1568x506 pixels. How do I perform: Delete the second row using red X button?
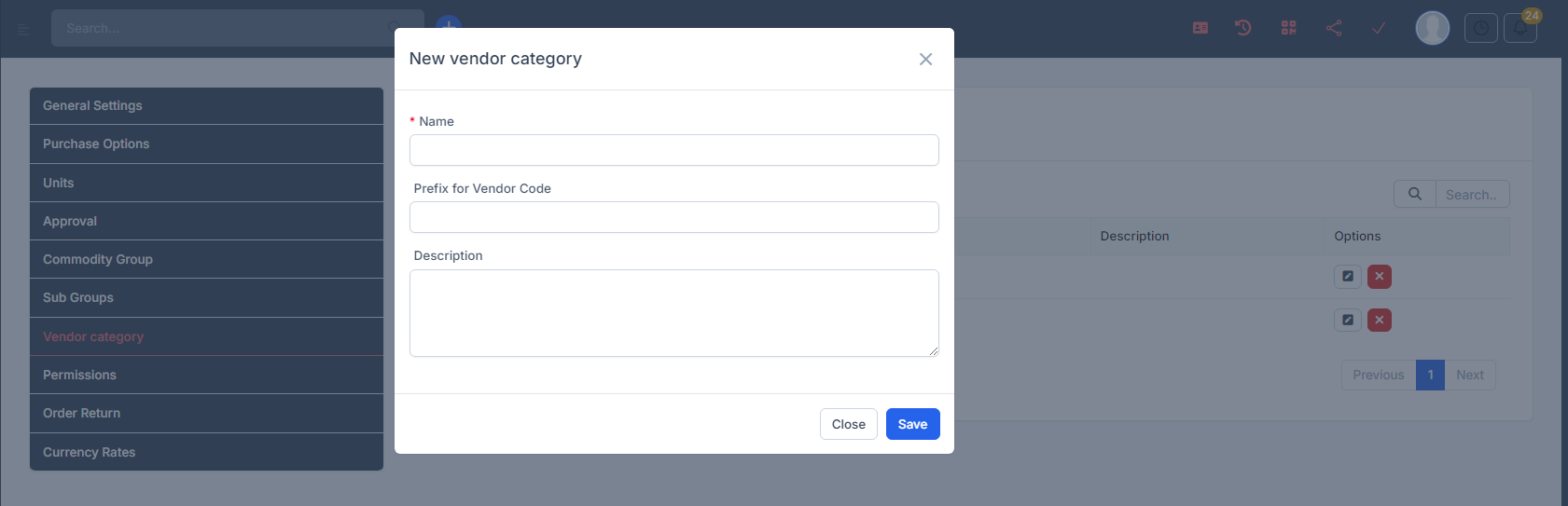point(1379,321)
